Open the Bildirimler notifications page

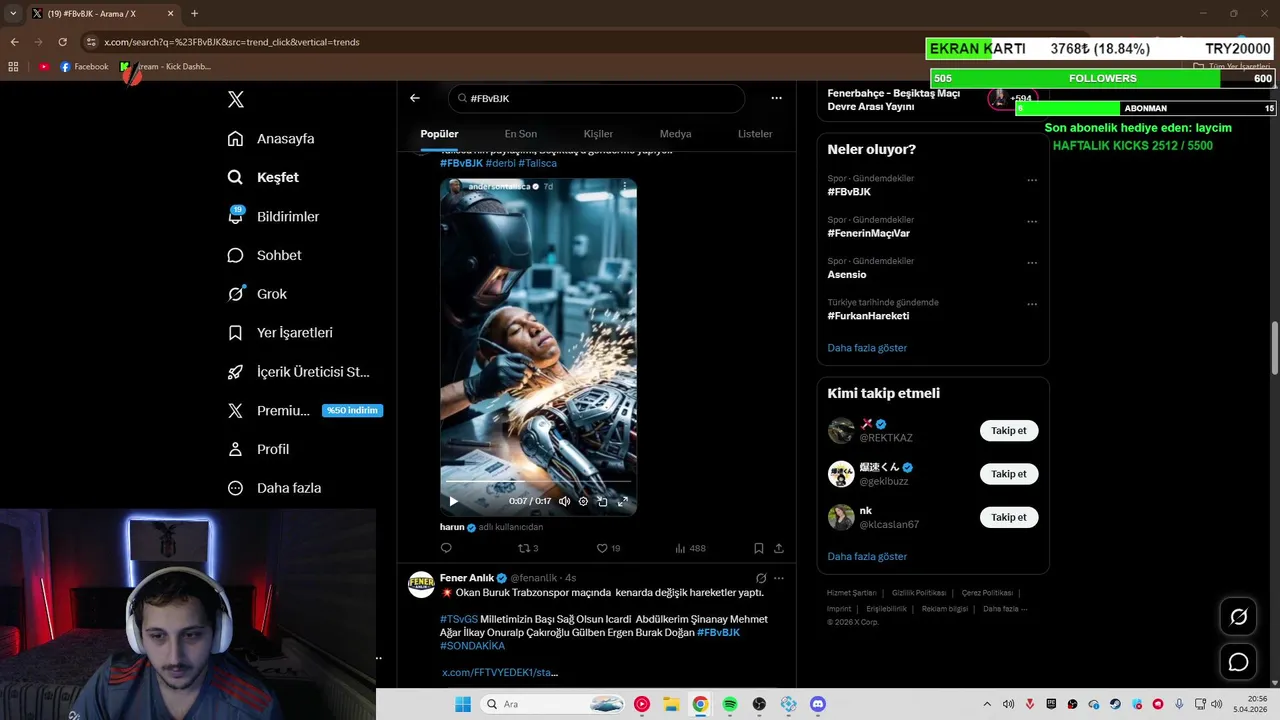[274, 216]
